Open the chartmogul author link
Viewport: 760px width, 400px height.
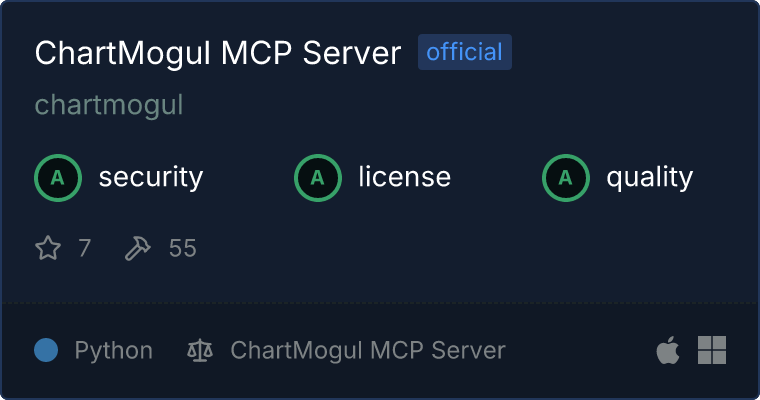point(109,105)
